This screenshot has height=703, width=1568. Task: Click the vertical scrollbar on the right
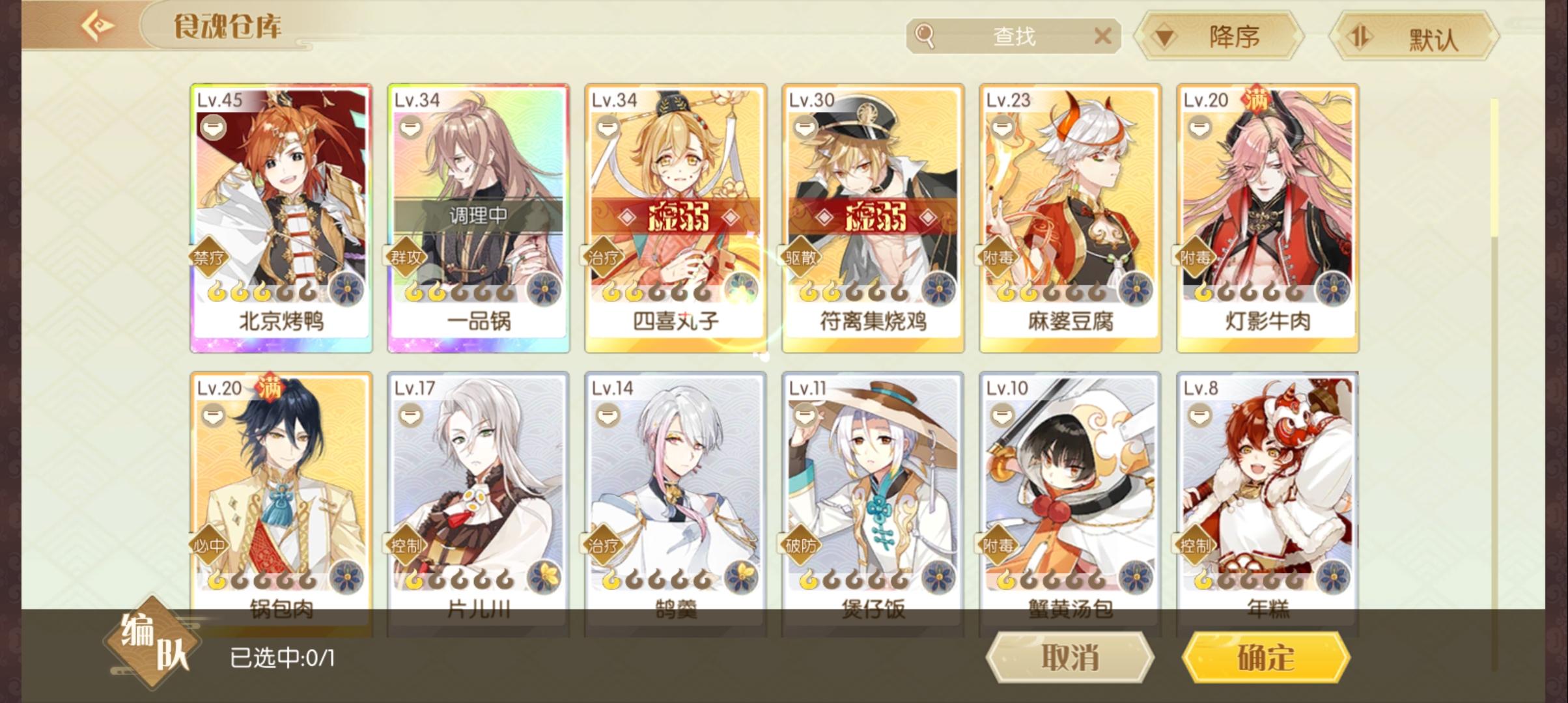tap(1494, 384)
